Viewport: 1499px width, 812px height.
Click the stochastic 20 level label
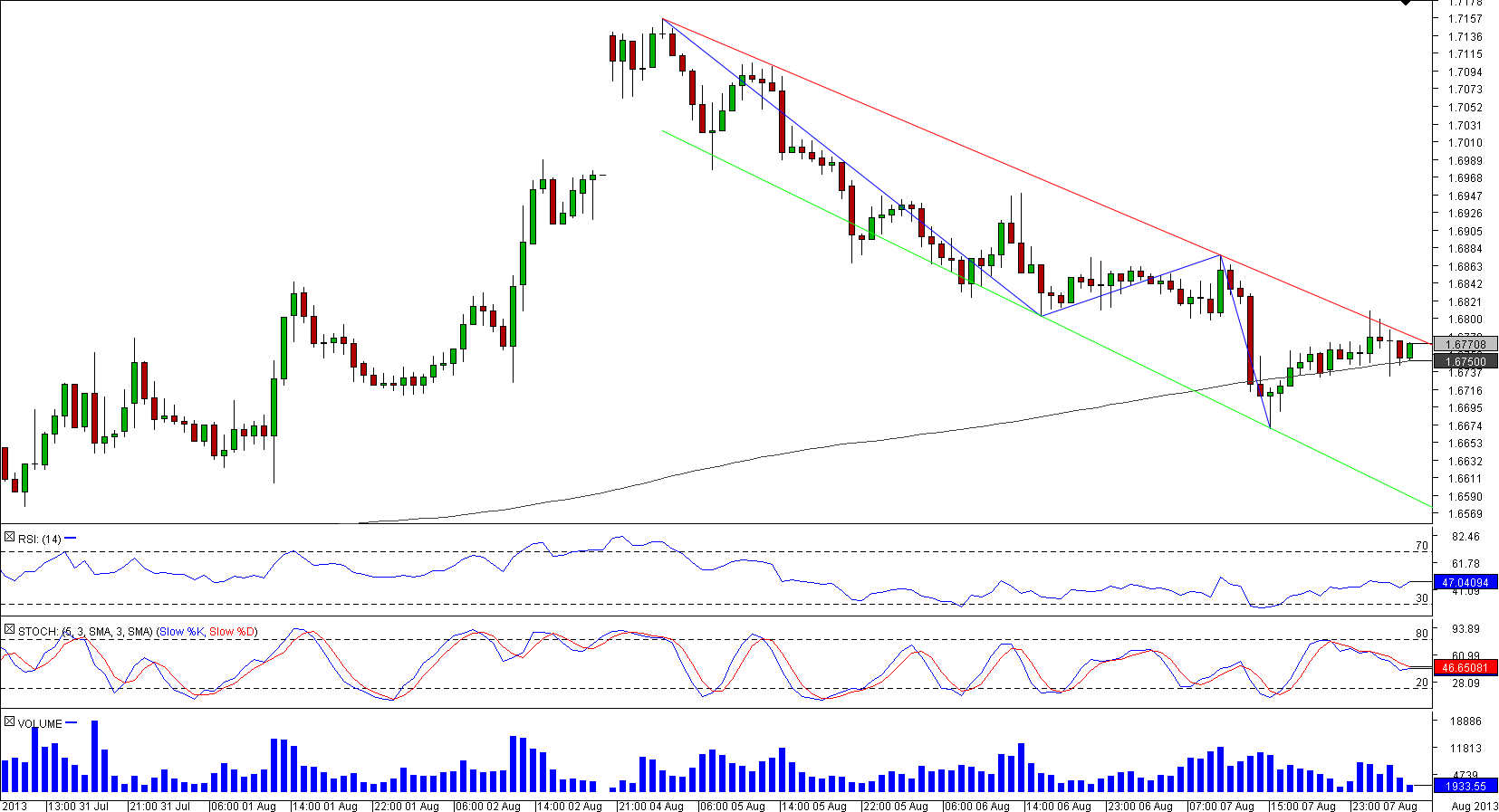pos(1422,683)
